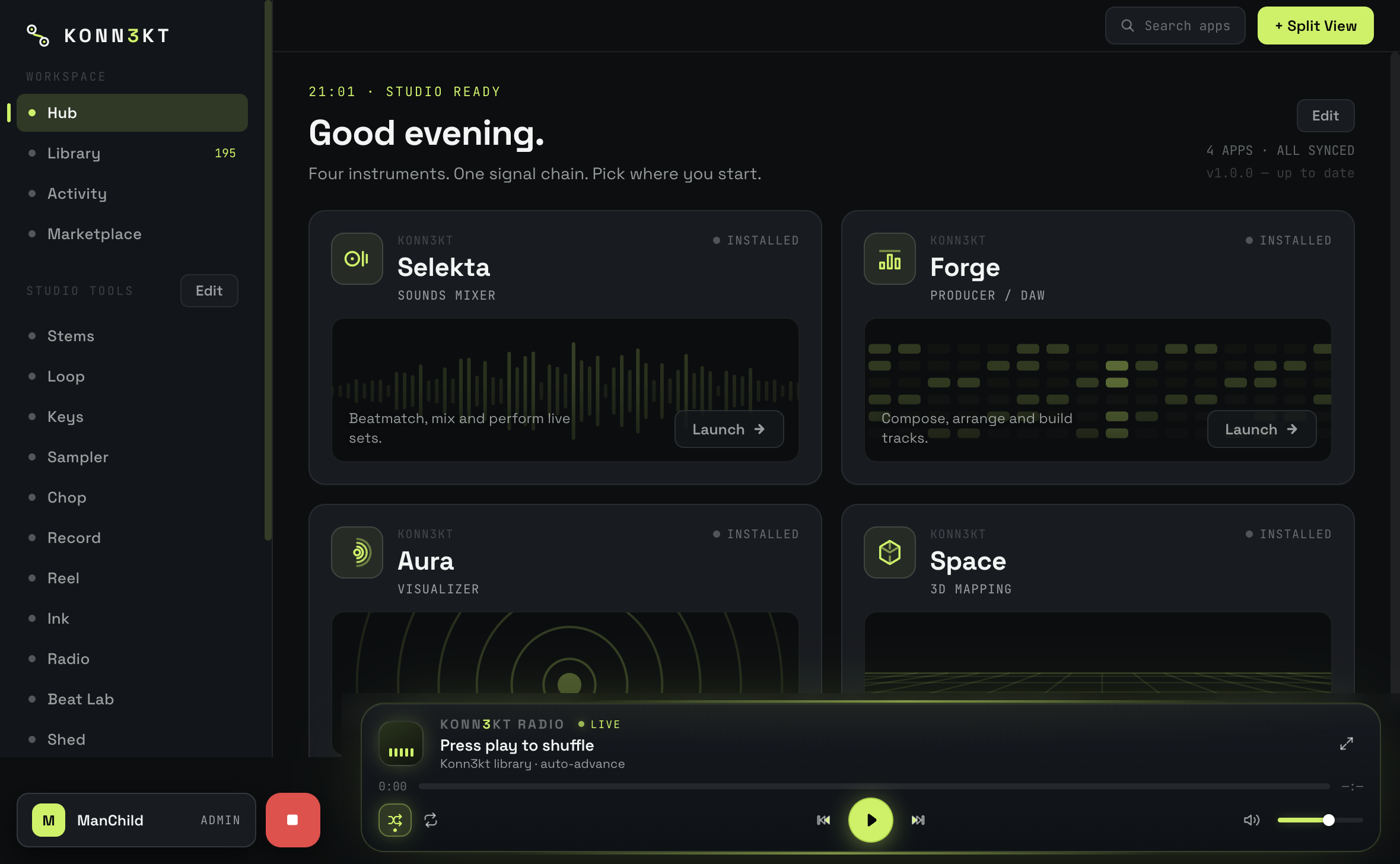Open Library in the sidebar
The image size is (1400, 864).
click(132, 153)
